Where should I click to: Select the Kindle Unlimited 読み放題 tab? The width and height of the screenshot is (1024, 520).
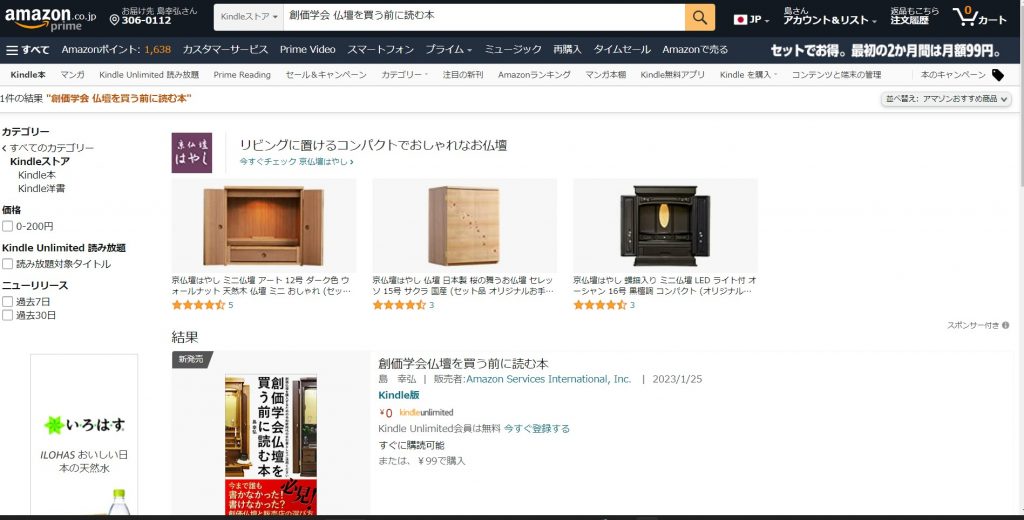pos(149,75)
